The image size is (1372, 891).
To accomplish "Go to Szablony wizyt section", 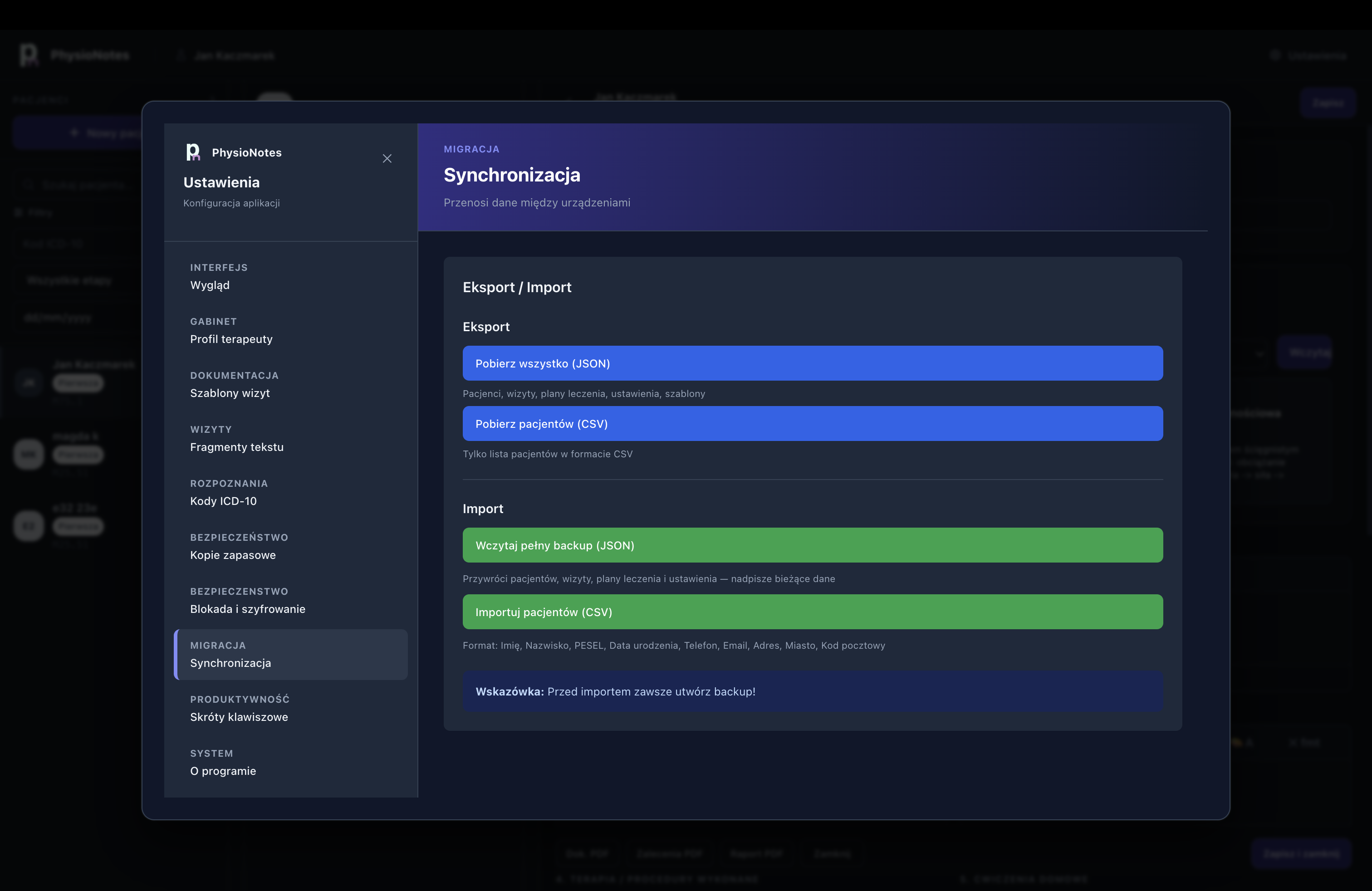I will tap(290, 384).
